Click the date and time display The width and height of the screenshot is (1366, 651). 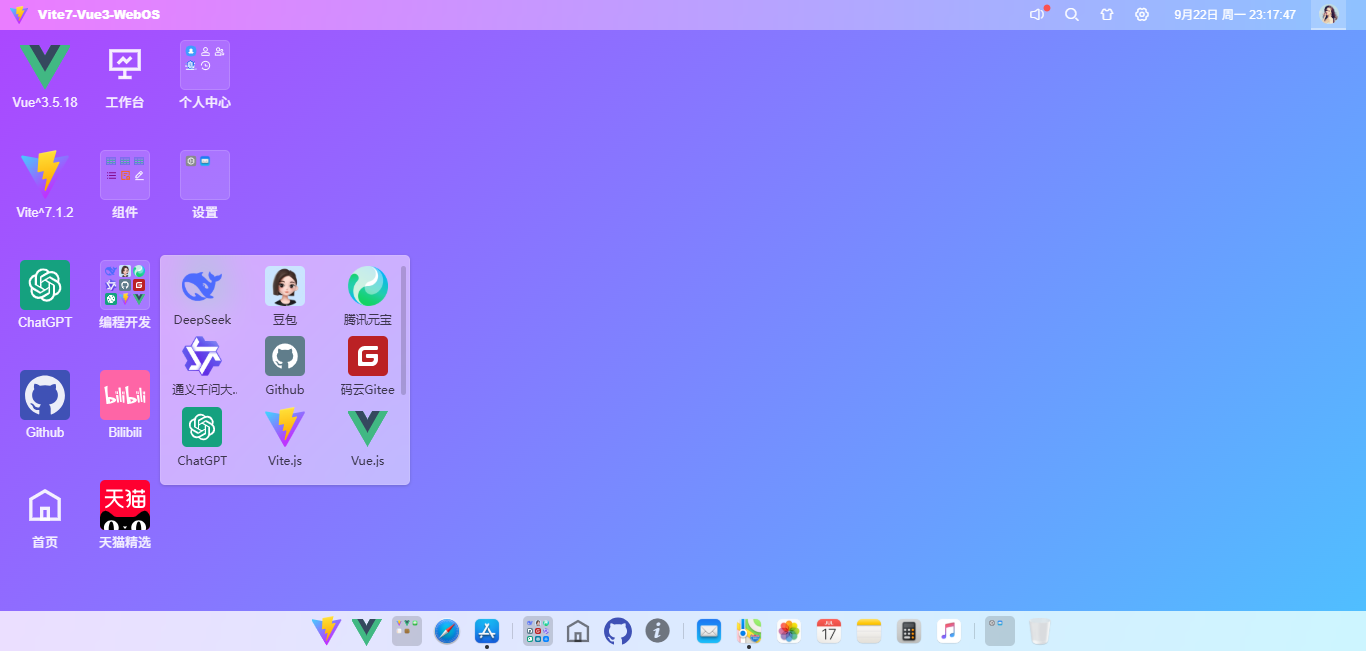tap(1235, 15)
